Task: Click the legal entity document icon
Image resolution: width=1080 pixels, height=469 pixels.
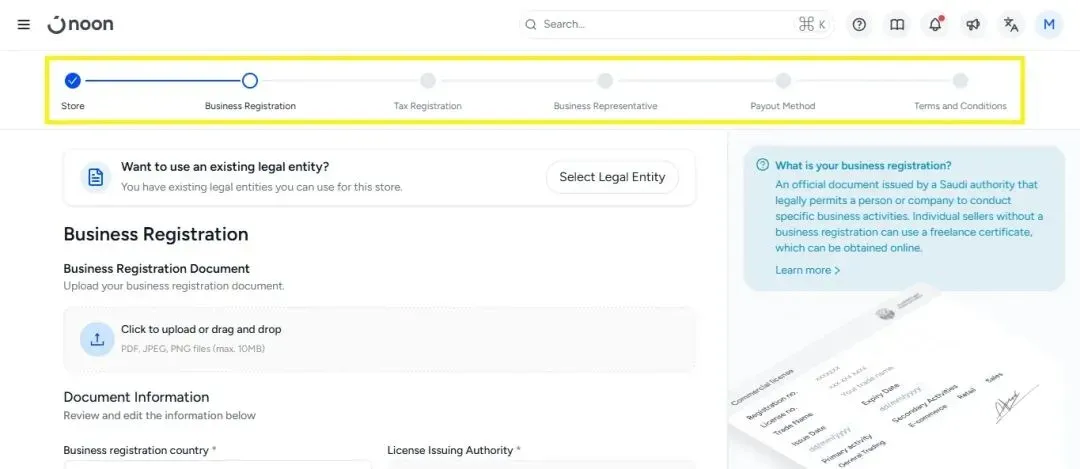Action: [96, 178]
